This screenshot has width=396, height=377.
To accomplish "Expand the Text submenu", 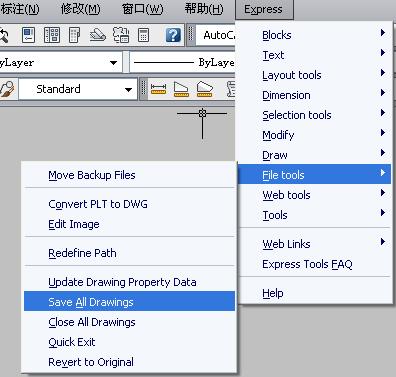I will click(314, 55).
